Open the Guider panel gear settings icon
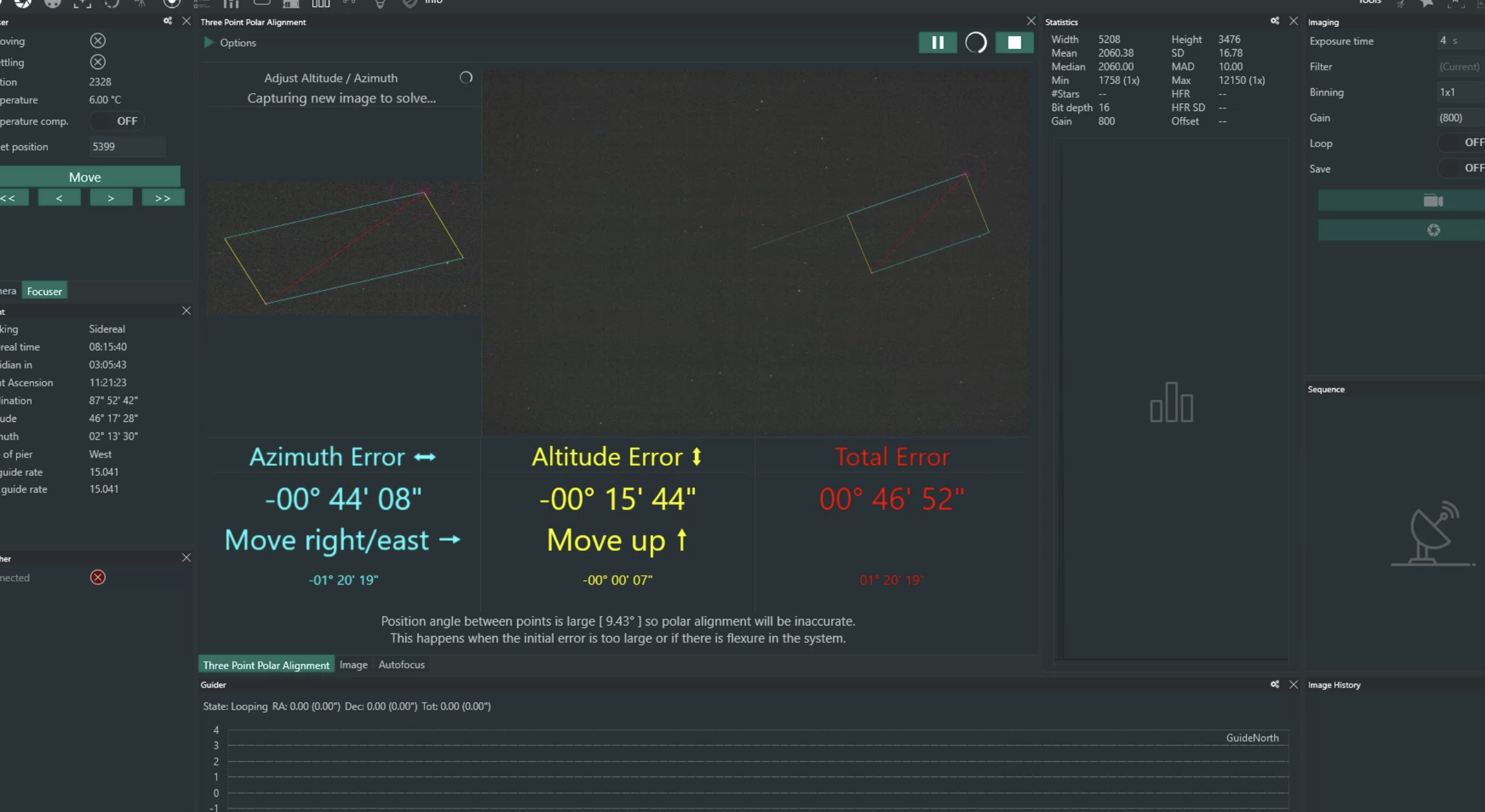Viewport: 1485px width, 812px height. click(x=1275, y=684)
